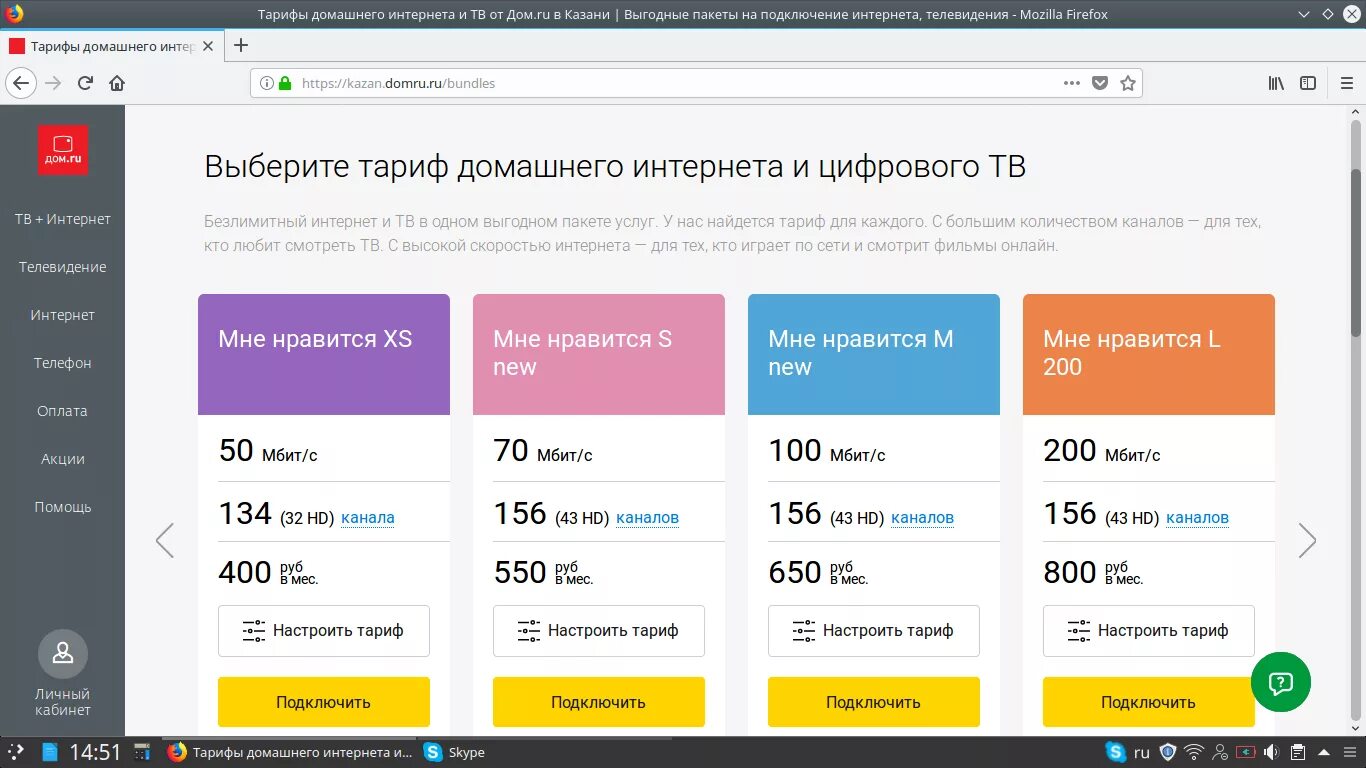
Task: Toggle the Firefox sidebars icon
Action: coord(1307,83)
